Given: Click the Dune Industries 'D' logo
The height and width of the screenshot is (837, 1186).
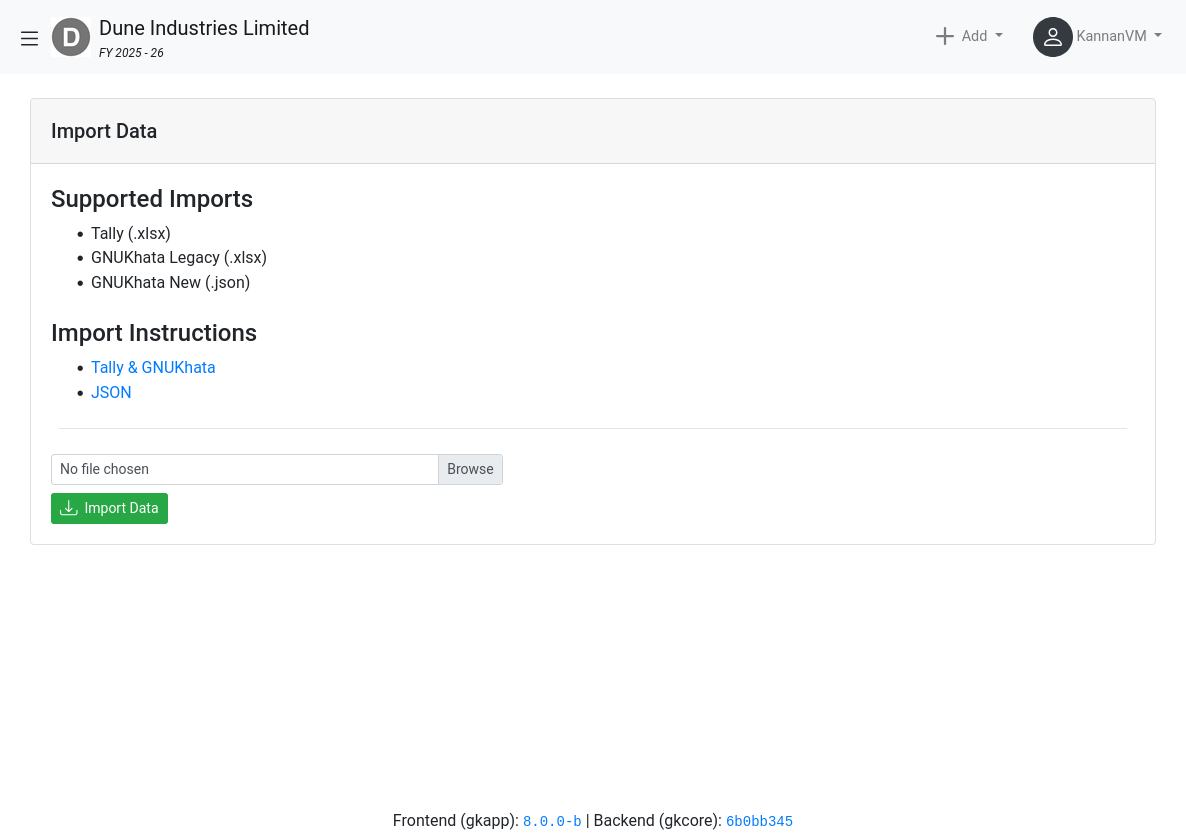Looking at the screenshot, I should point(71,37).
